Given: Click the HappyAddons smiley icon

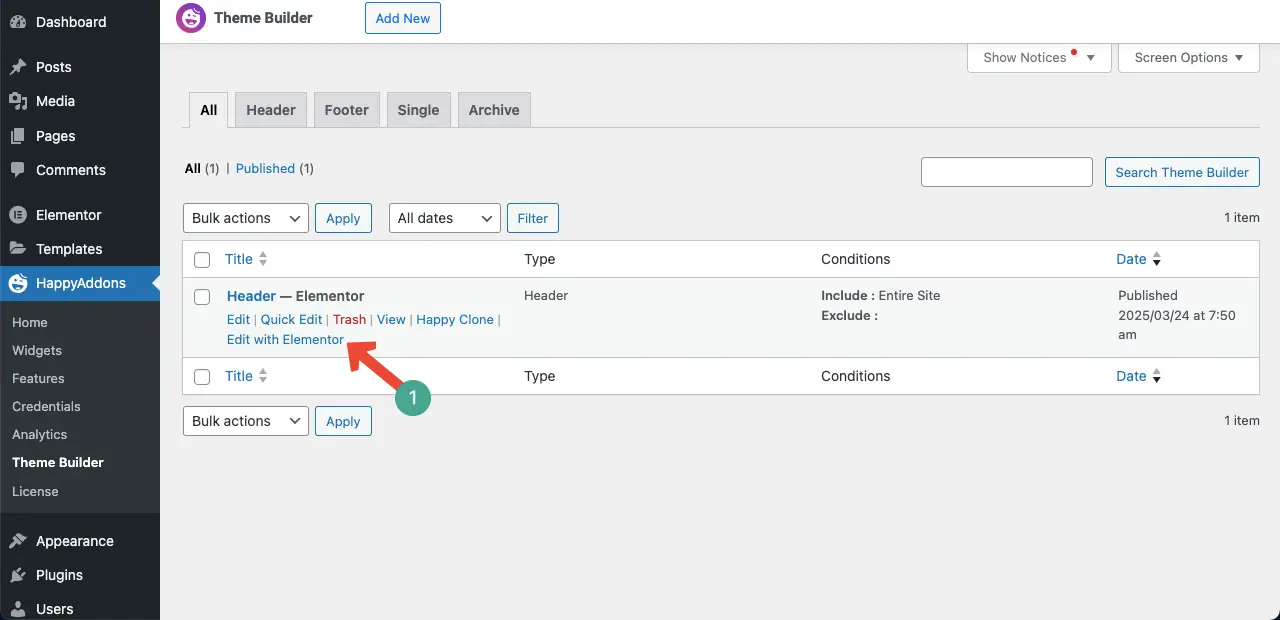Looking at the screenshot, I should click(x=18, y=283).
